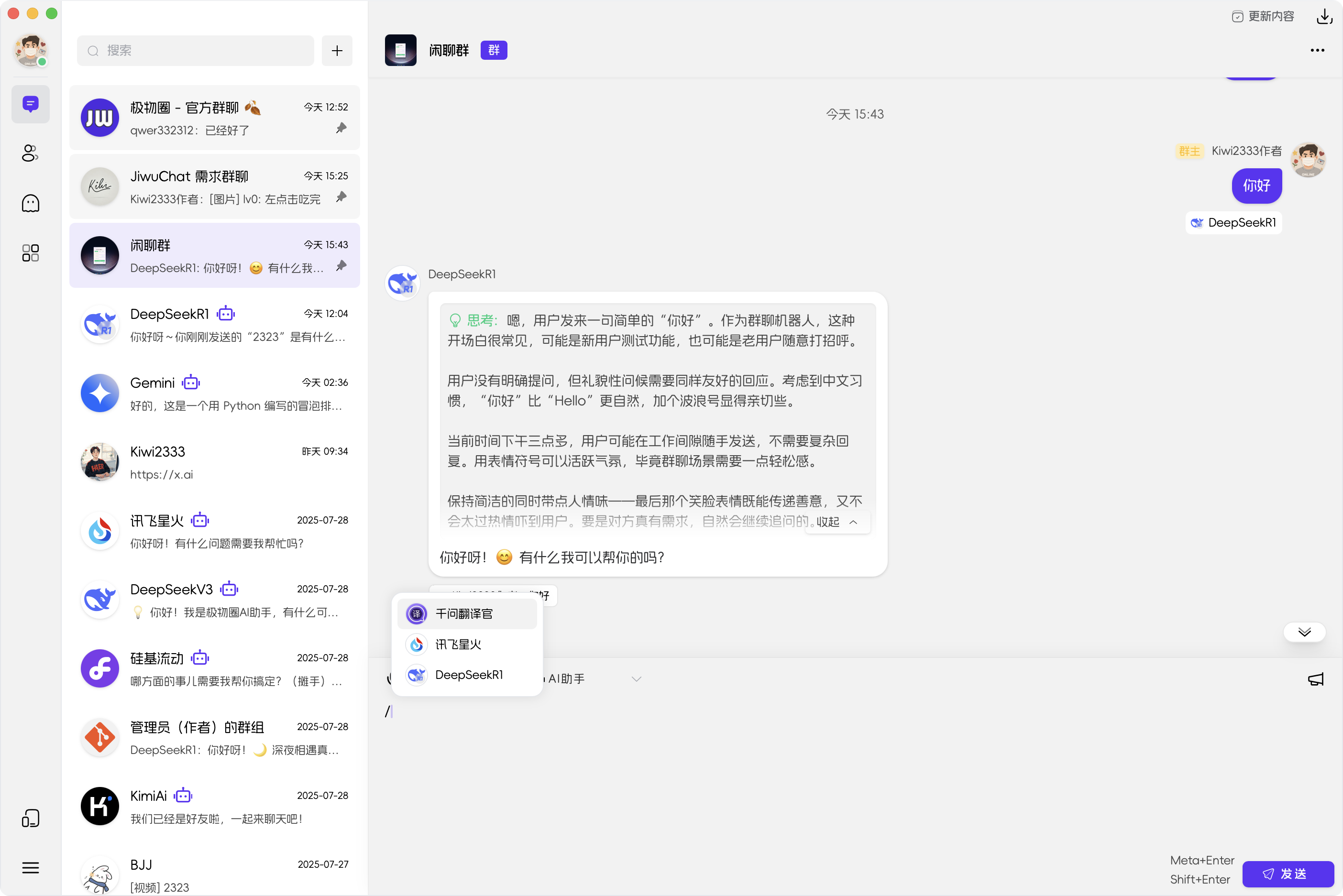Click the robot badge beside Gemini

pos(191,382)
